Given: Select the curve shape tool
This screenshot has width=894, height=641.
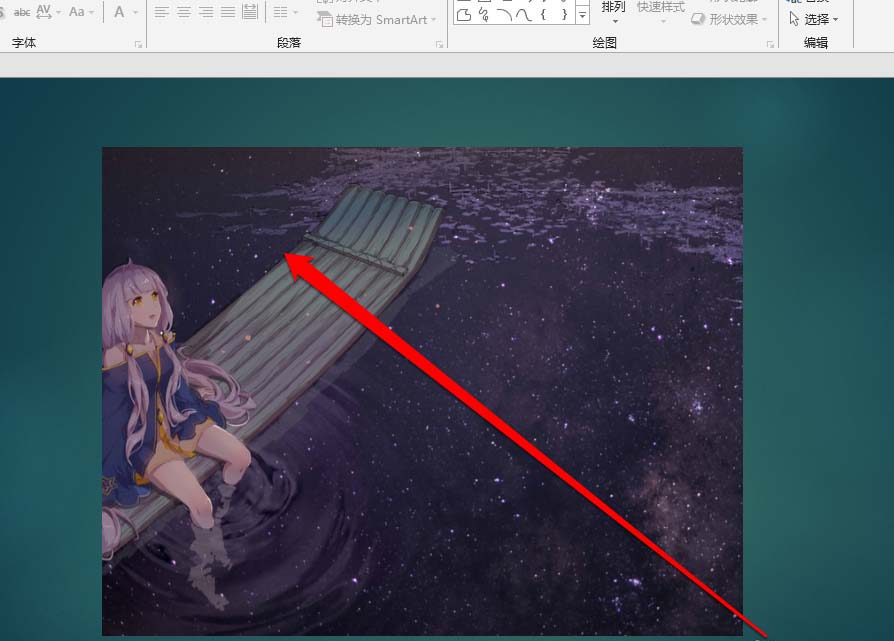Looking at the screenshot, I should click(523, 15).
